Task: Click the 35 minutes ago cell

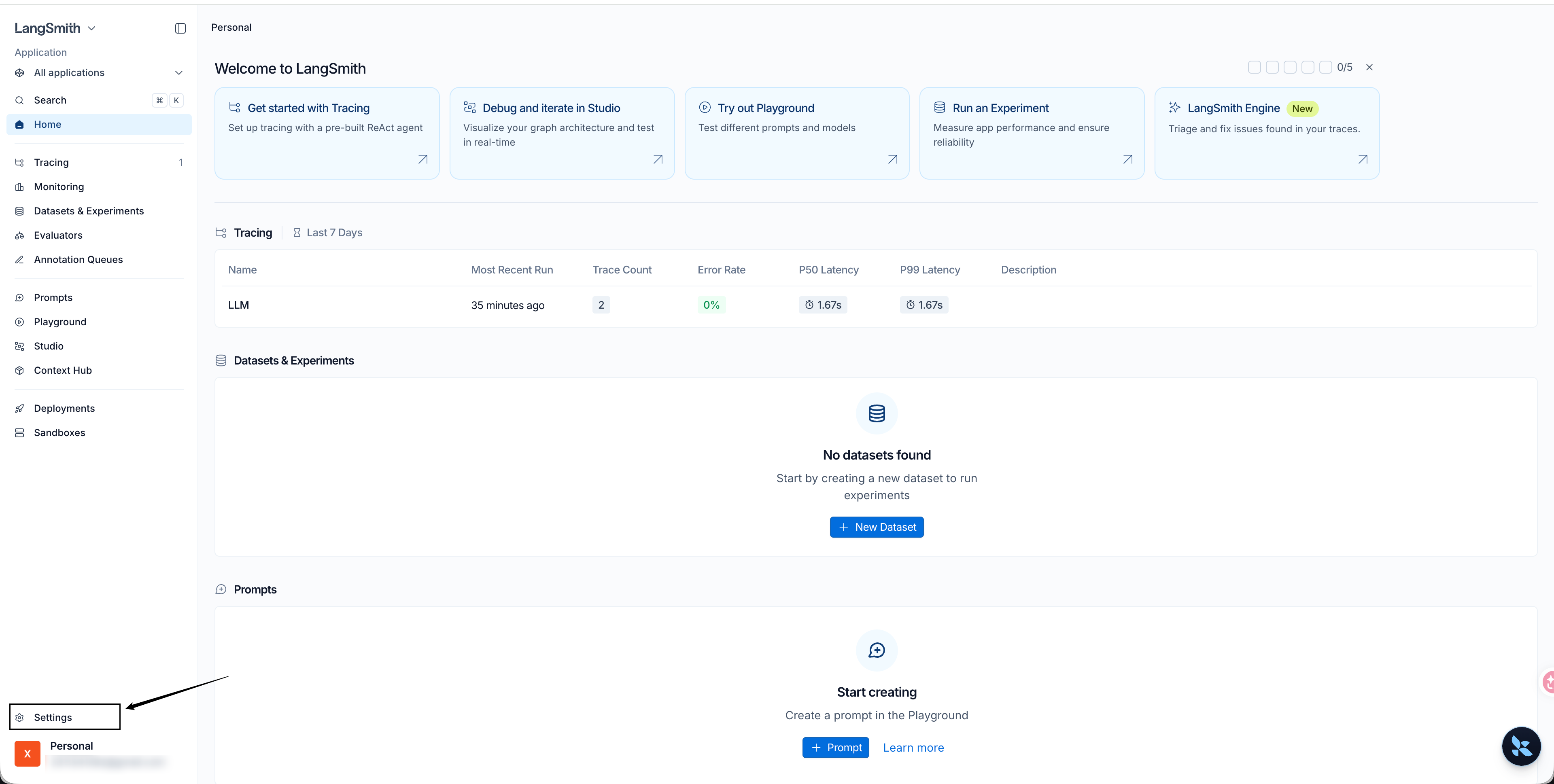Action: click(x=507, y=305)
